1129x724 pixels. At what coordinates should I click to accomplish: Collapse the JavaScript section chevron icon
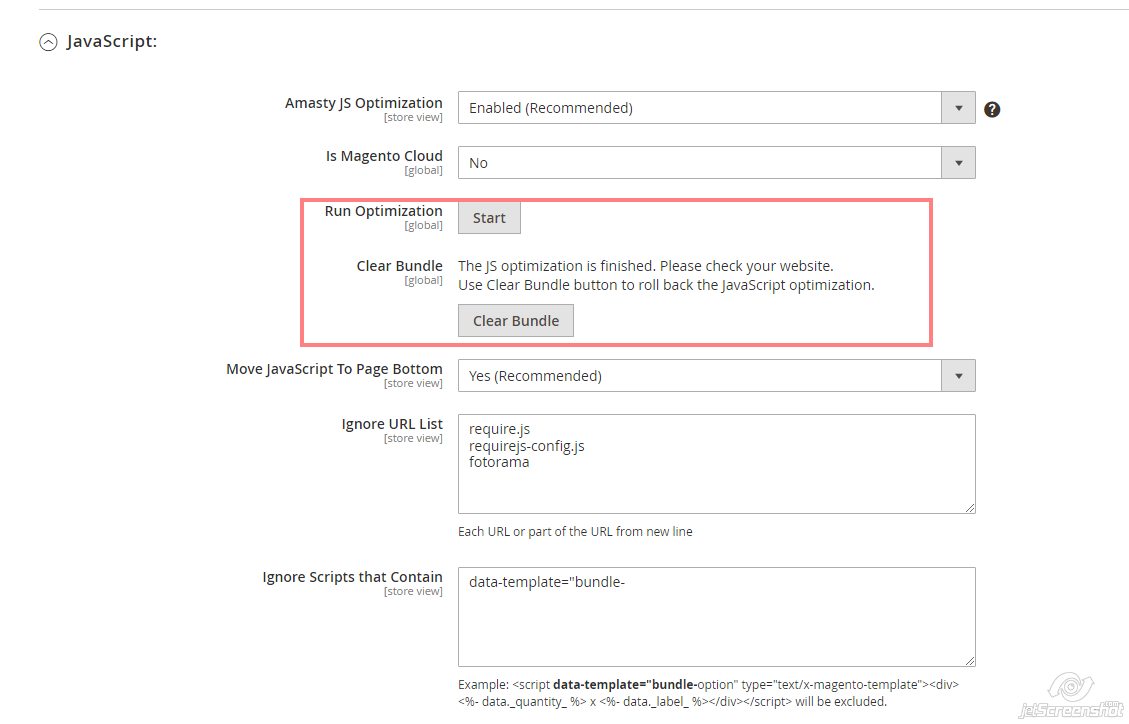click(x=47, y=42)
